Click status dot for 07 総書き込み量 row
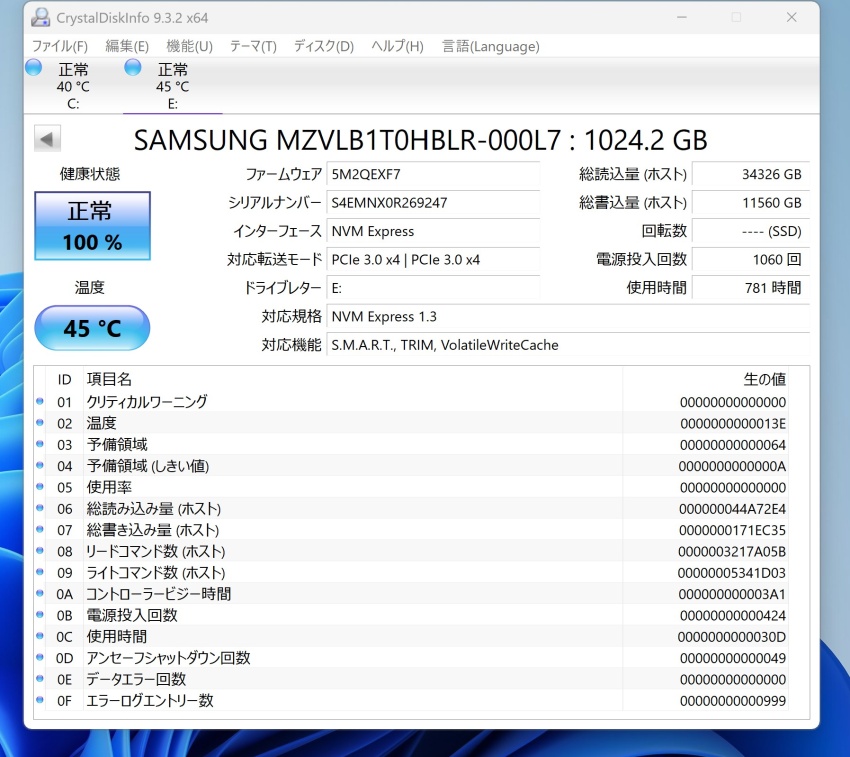 40,529
